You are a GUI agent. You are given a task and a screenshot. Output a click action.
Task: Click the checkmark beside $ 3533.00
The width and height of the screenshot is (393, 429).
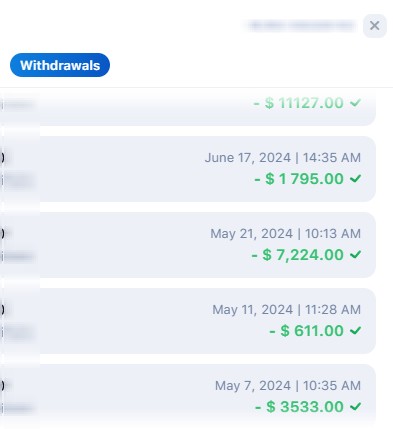pyautogui.click(x=356, y=407)
